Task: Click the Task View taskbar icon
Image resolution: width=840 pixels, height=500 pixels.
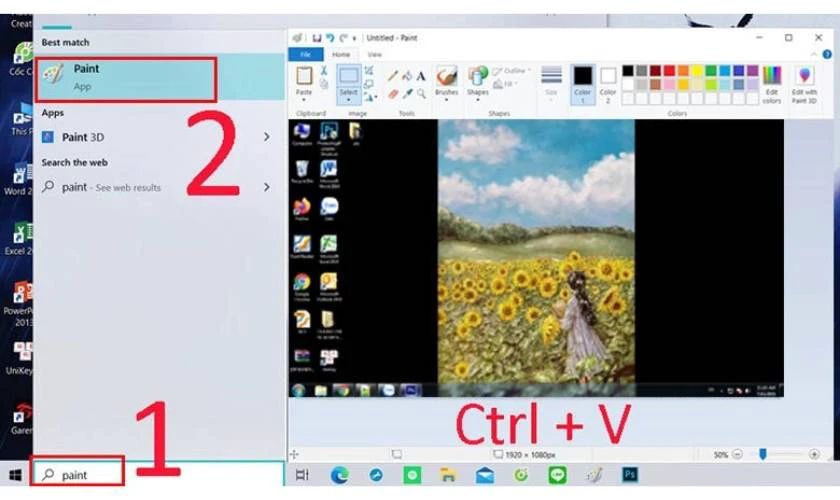Action: tap(302, 475)
